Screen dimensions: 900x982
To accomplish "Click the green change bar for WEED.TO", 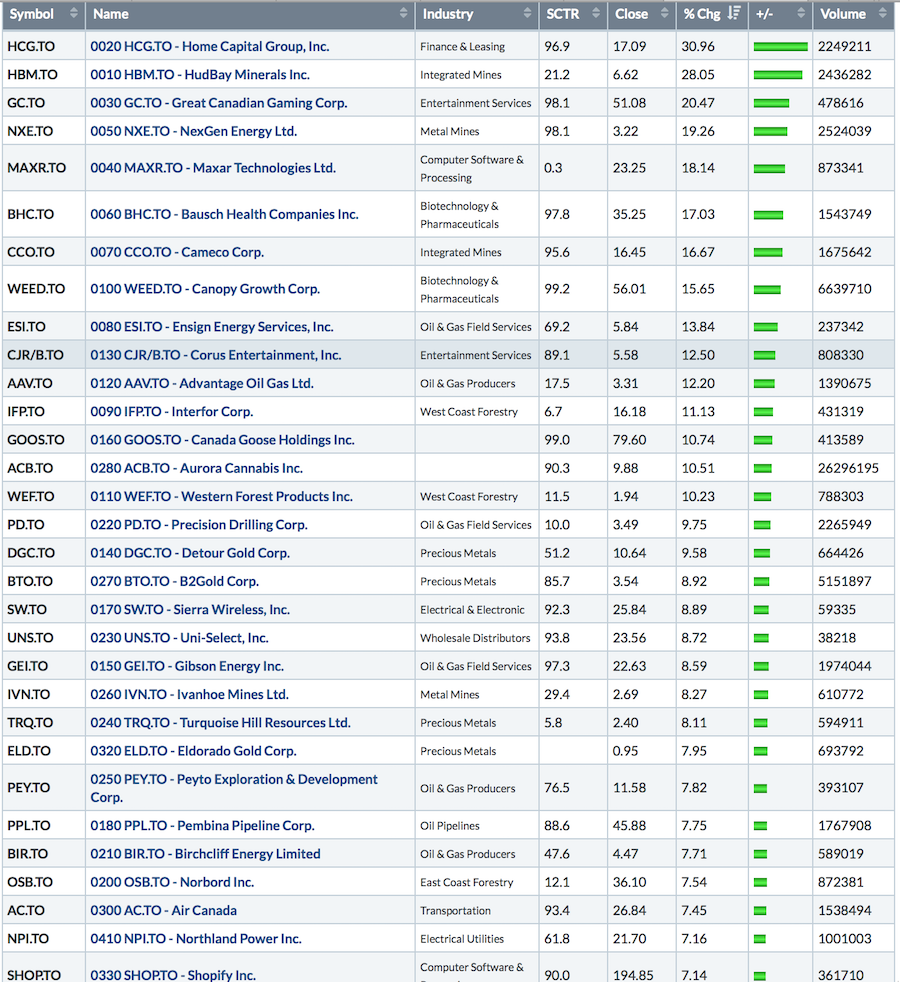I will coord(767,289).
